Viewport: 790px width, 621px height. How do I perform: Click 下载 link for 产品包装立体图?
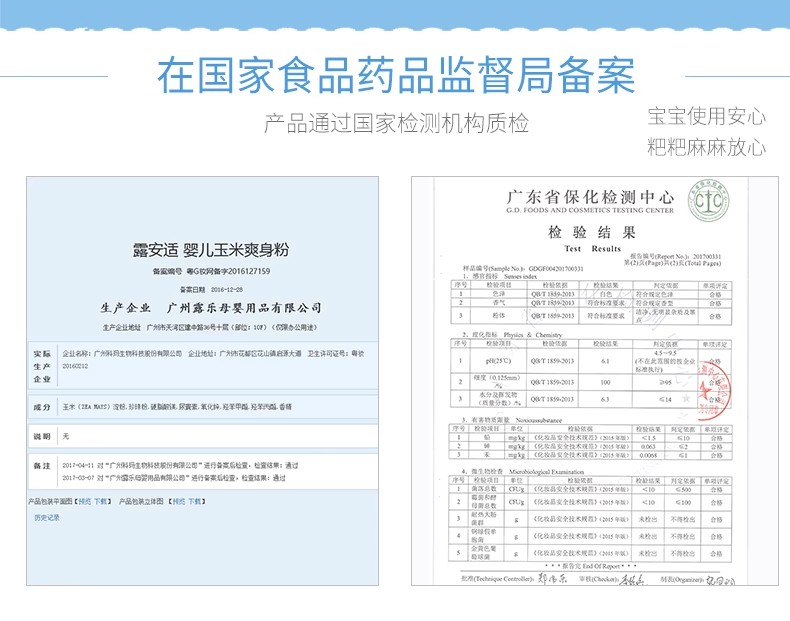click(x=194, y=501)
